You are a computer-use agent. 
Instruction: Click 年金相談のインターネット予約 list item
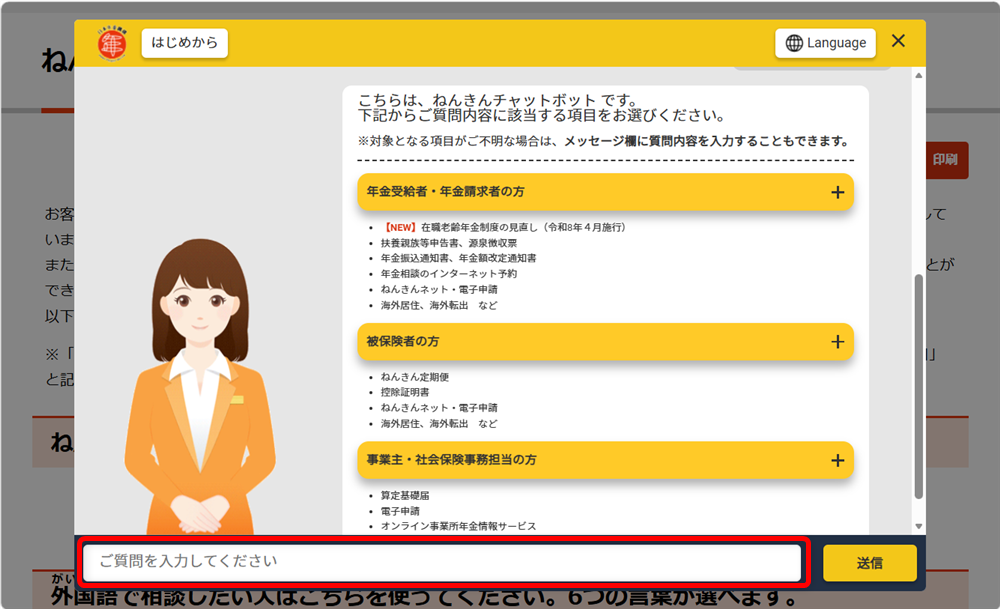tap(449, 274)
